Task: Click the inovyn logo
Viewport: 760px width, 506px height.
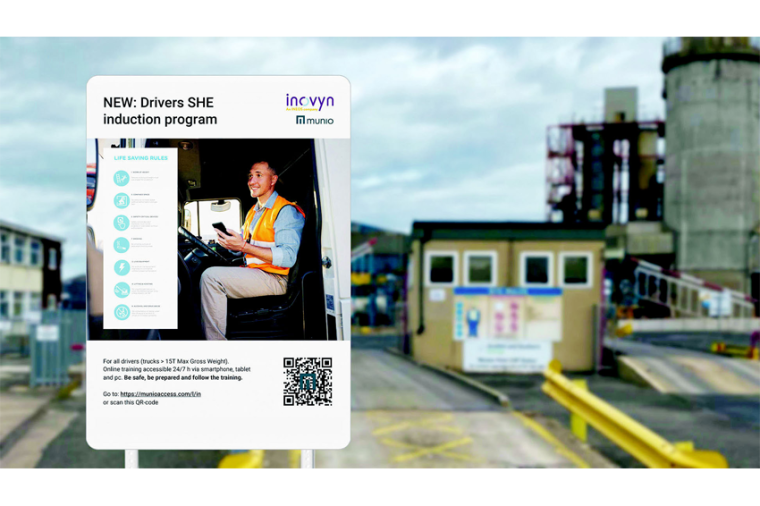Action: coord(310,102)
